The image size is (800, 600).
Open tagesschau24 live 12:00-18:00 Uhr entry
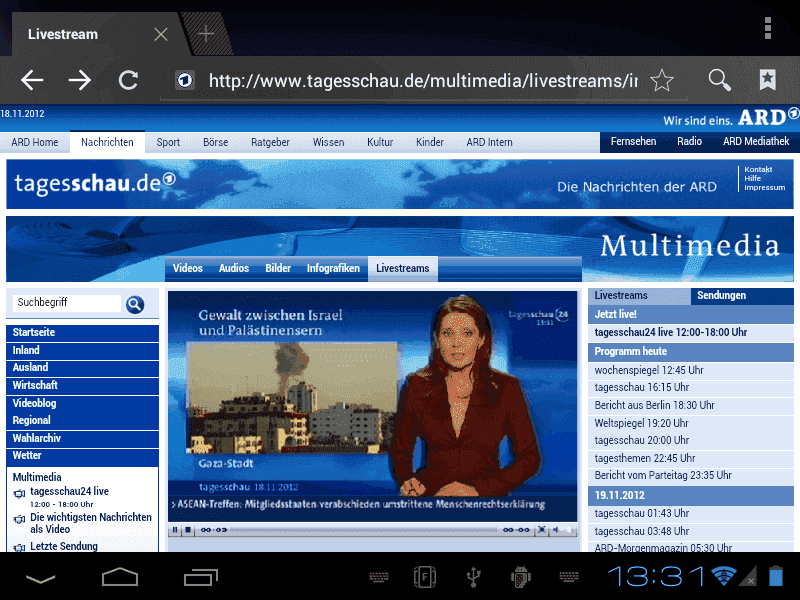point(691,333)
